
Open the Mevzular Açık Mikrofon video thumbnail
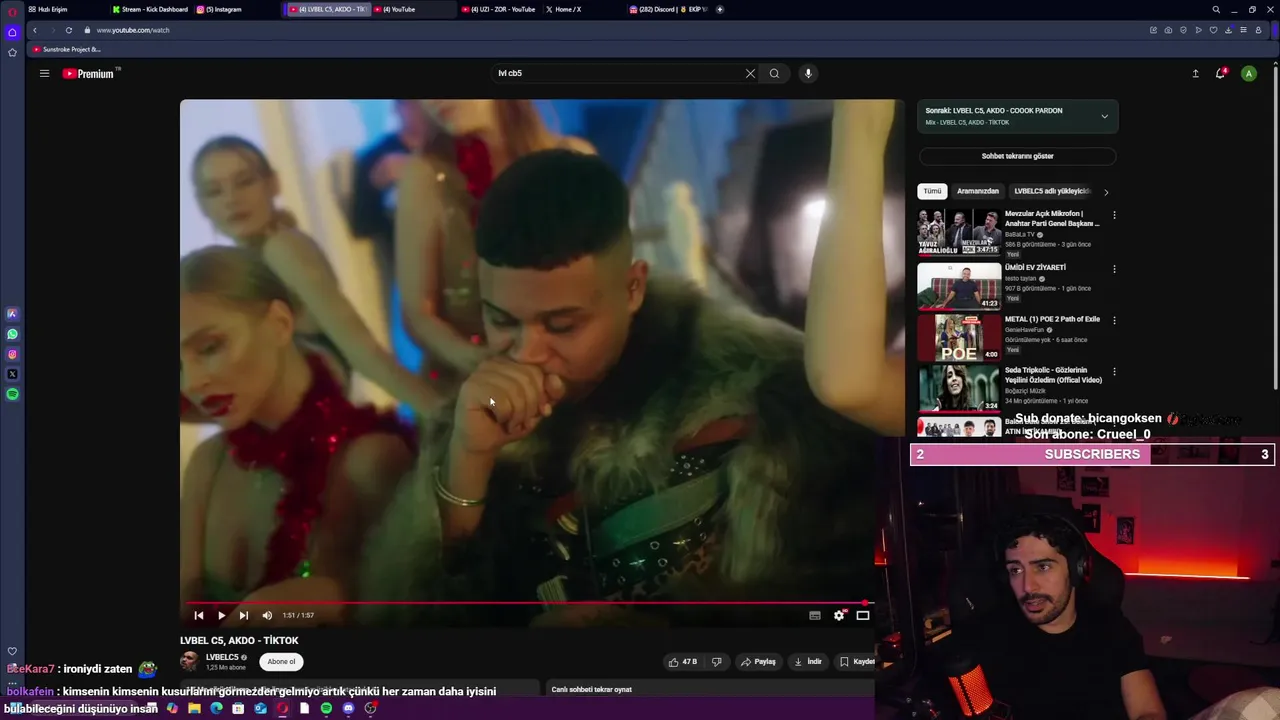tap(959, 233)
